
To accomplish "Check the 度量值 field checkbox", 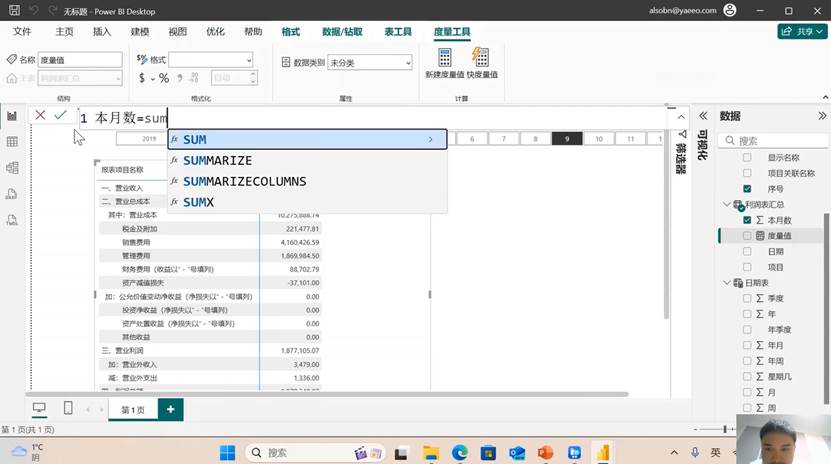I will (747, 236).
